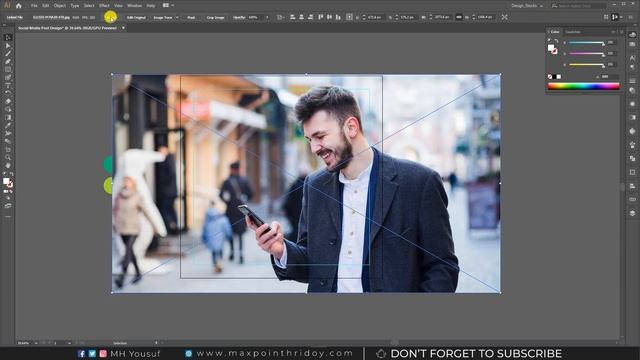The height and width of the screenshot is (360, 640).
Task: Click the horizontal align right icon
Action: click(x=311, y=17)
